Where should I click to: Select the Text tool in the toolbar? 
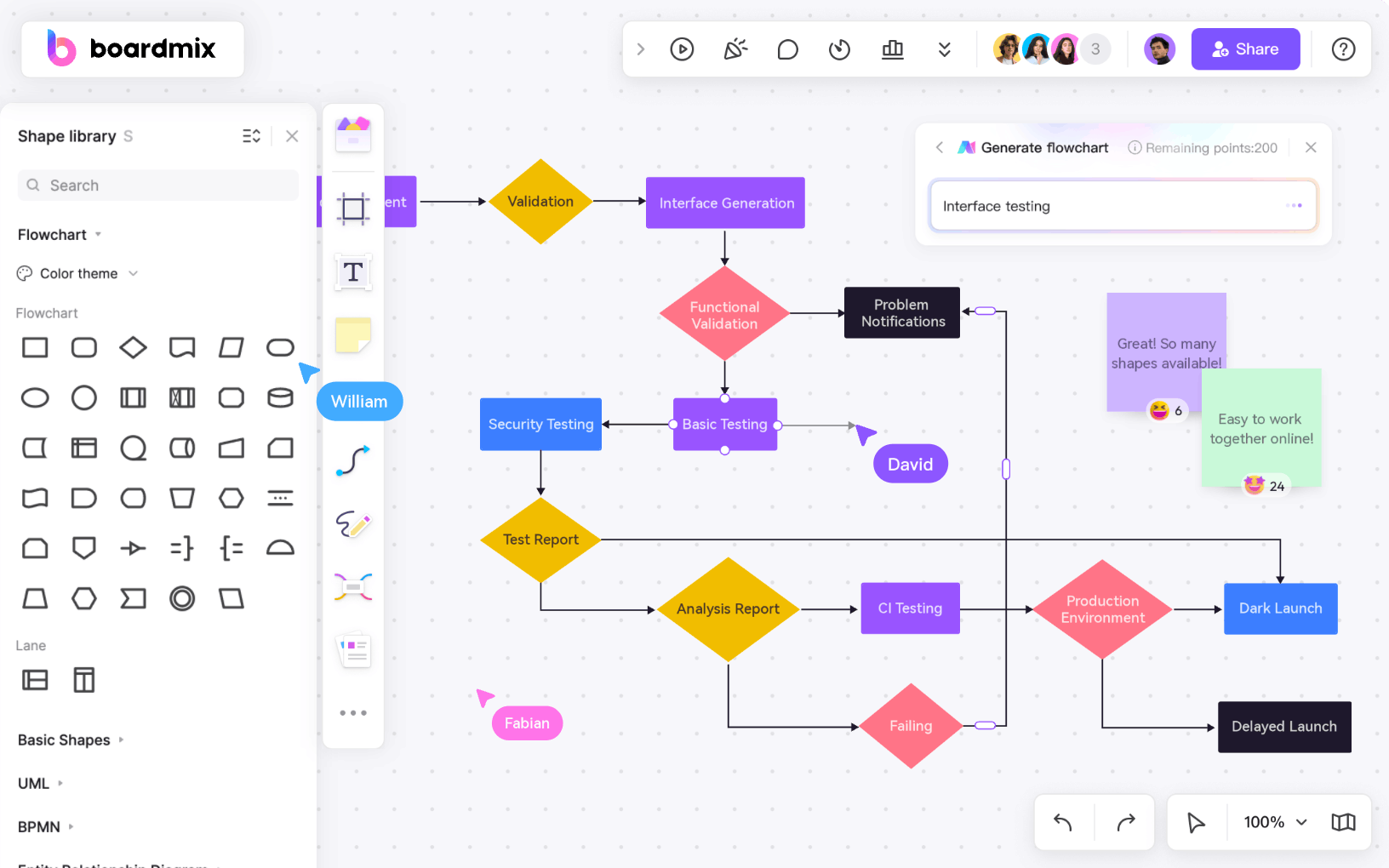(x=352, y=272)
